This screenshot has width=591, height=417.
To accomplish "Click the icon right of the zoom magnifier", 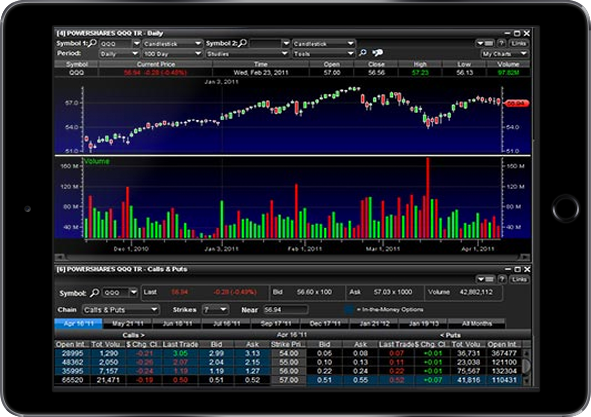I will point(378,53).
